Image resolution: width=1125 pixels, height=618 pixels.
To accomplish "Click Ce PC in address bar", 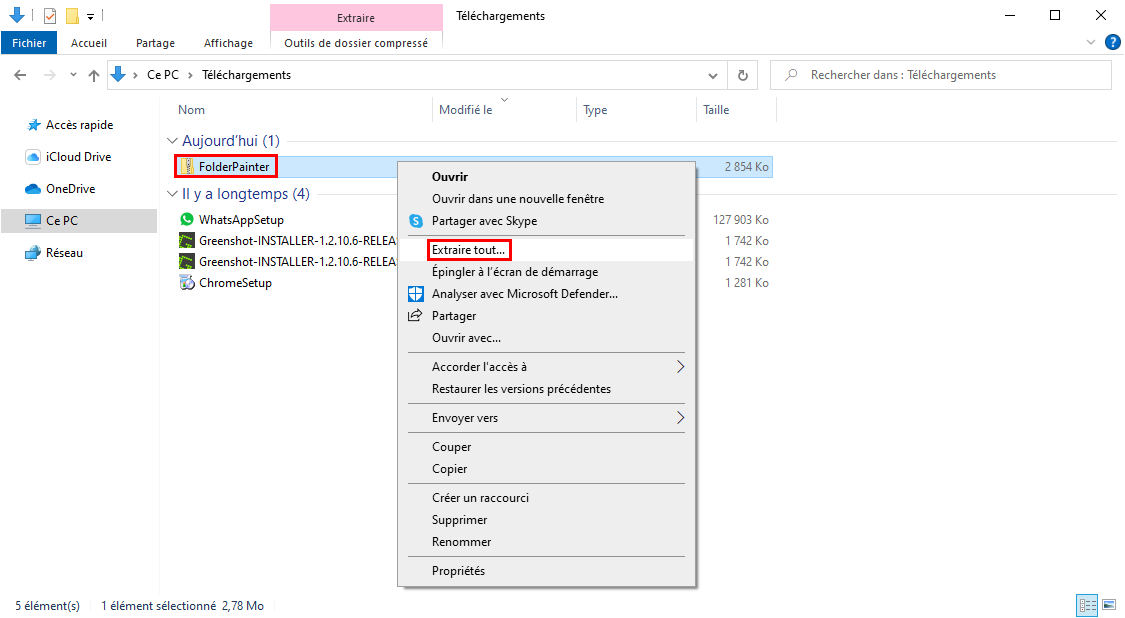I will (x=163, y=75).
